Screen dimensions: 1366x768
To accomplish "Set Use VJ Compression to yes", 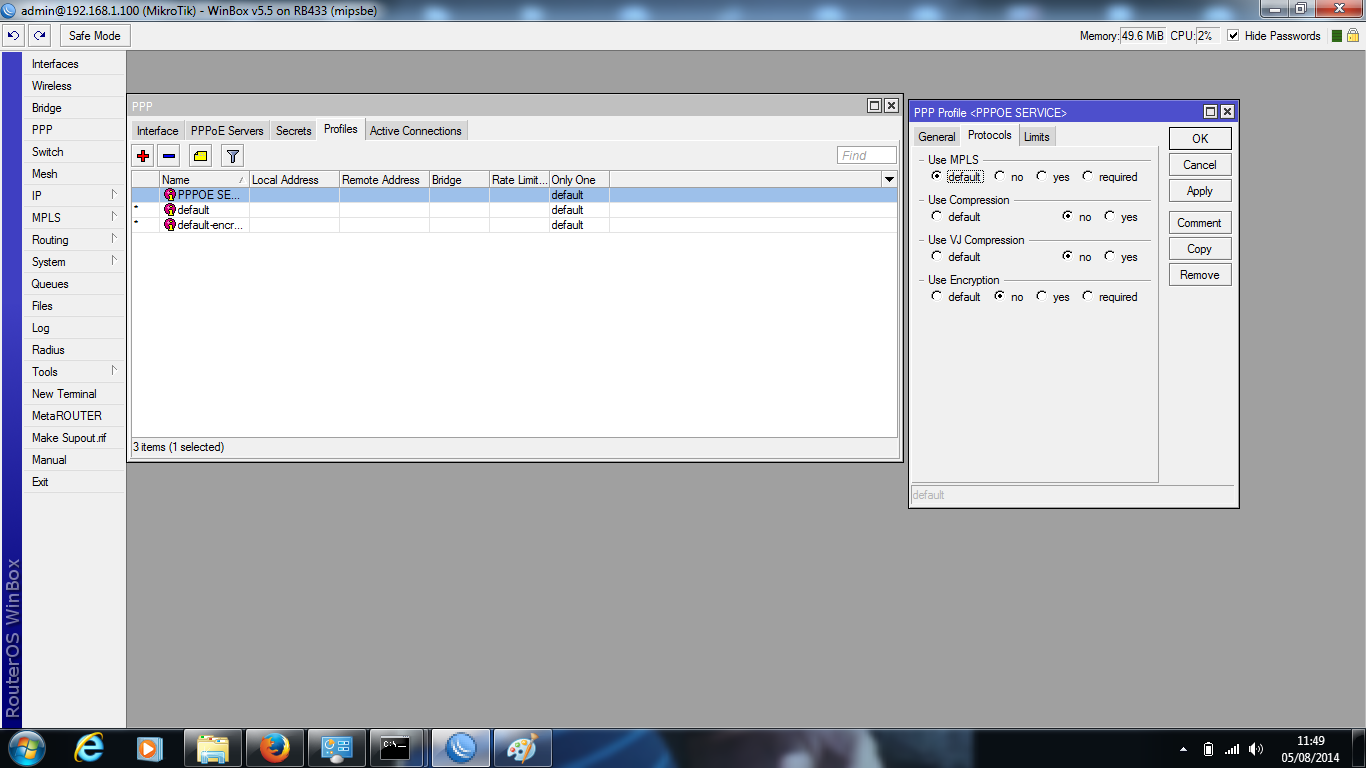I will click(x=1109, y=256).
